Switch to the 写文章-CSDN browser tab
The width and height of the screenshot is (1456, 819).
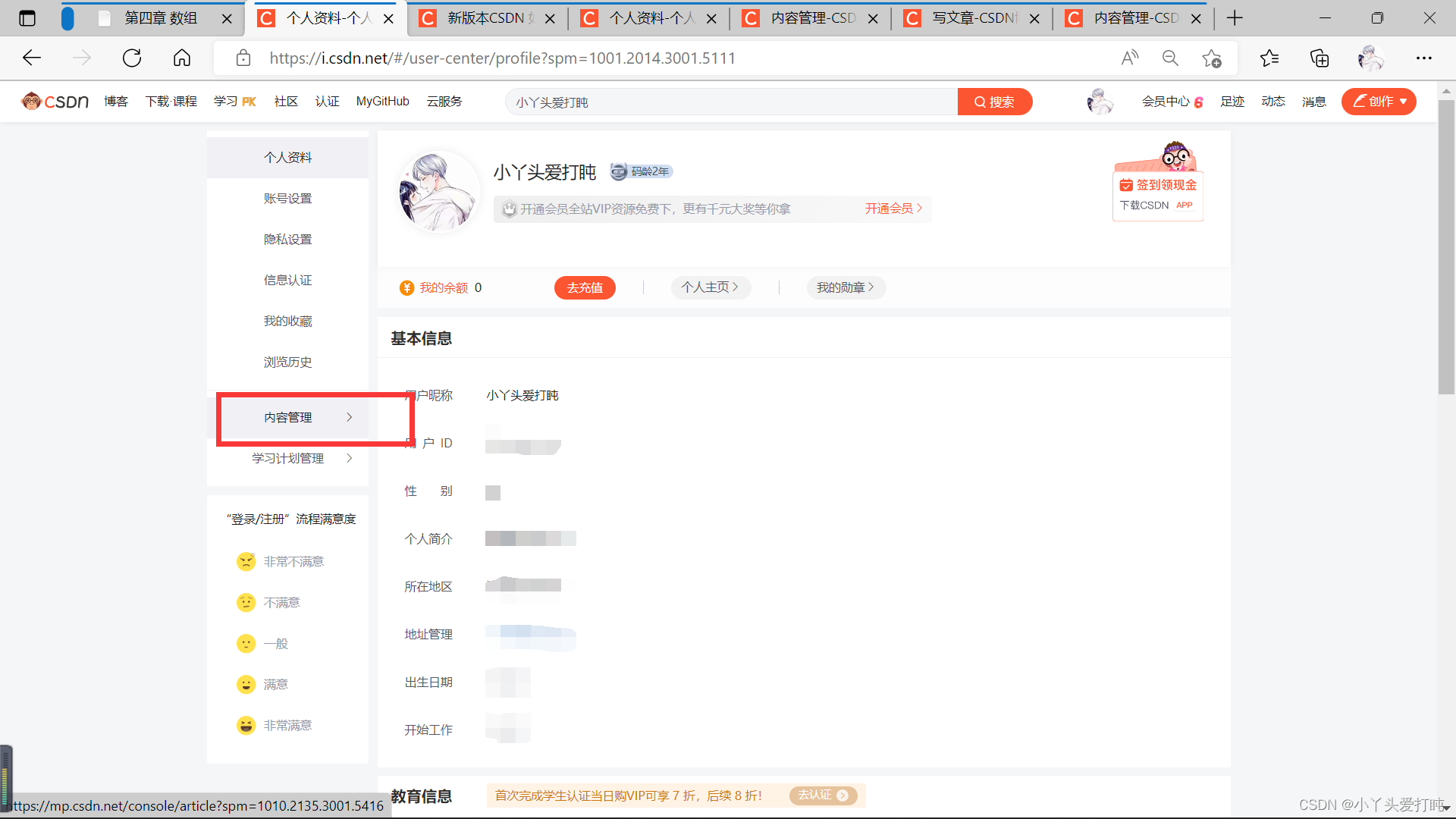pos(974,18)
